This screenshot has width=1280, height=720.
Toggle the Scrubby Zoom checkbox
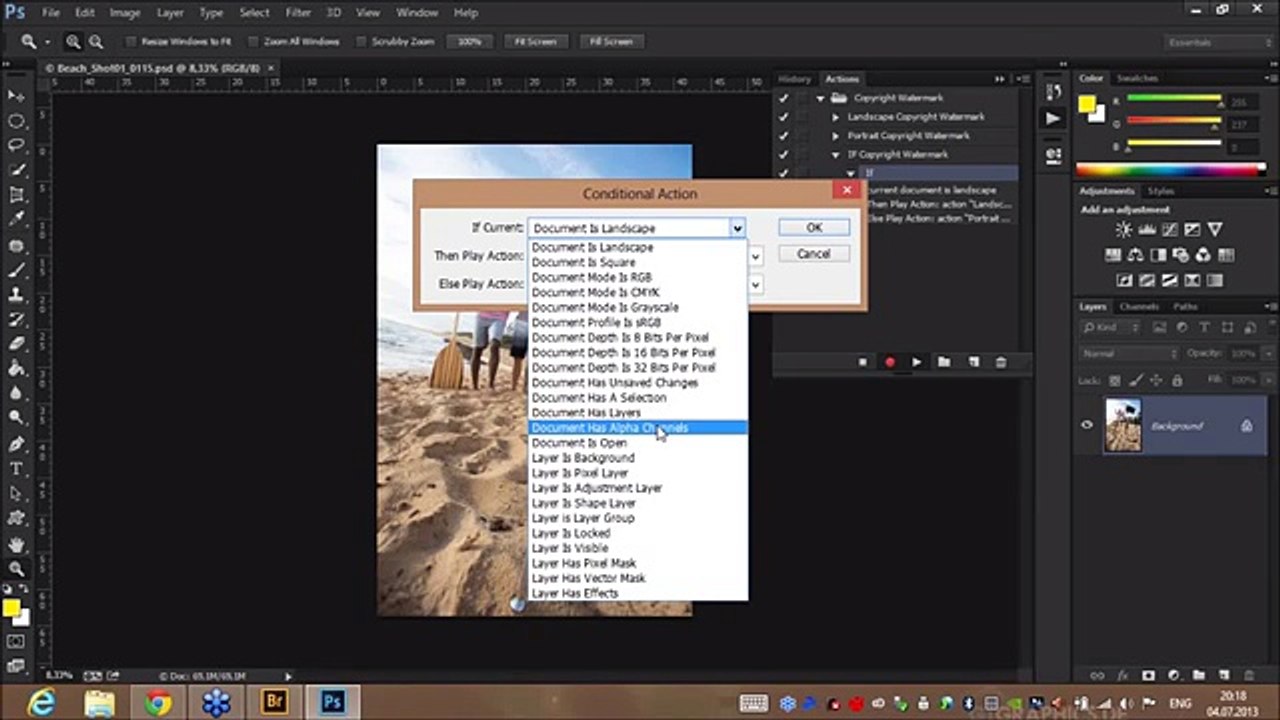[x=361, y=42]
